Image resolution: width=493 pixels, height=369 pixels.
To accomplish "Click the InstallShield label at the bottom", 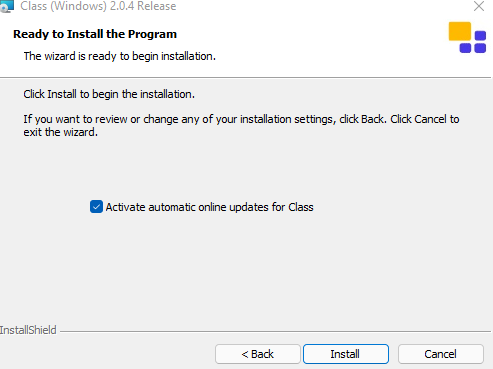I will click(x=28, y=330).
